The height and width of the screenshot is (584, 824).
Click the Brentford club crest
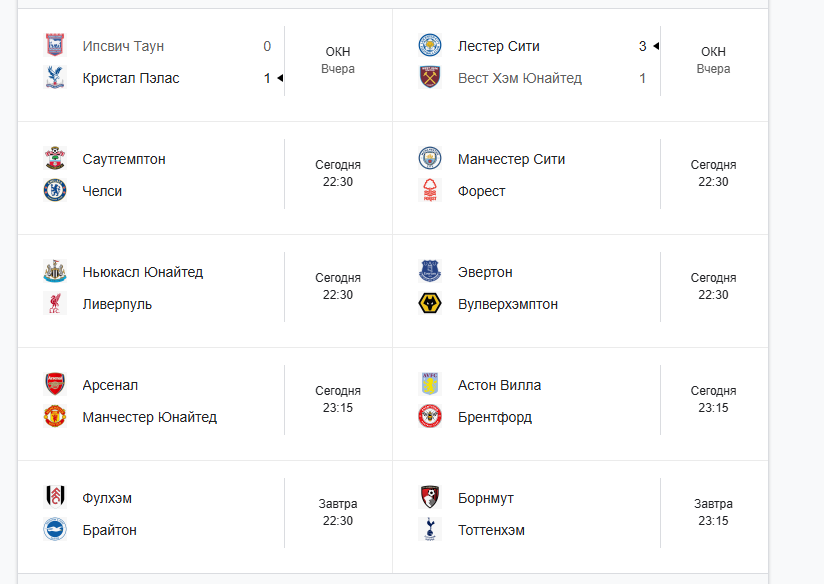tap(430, 417)
